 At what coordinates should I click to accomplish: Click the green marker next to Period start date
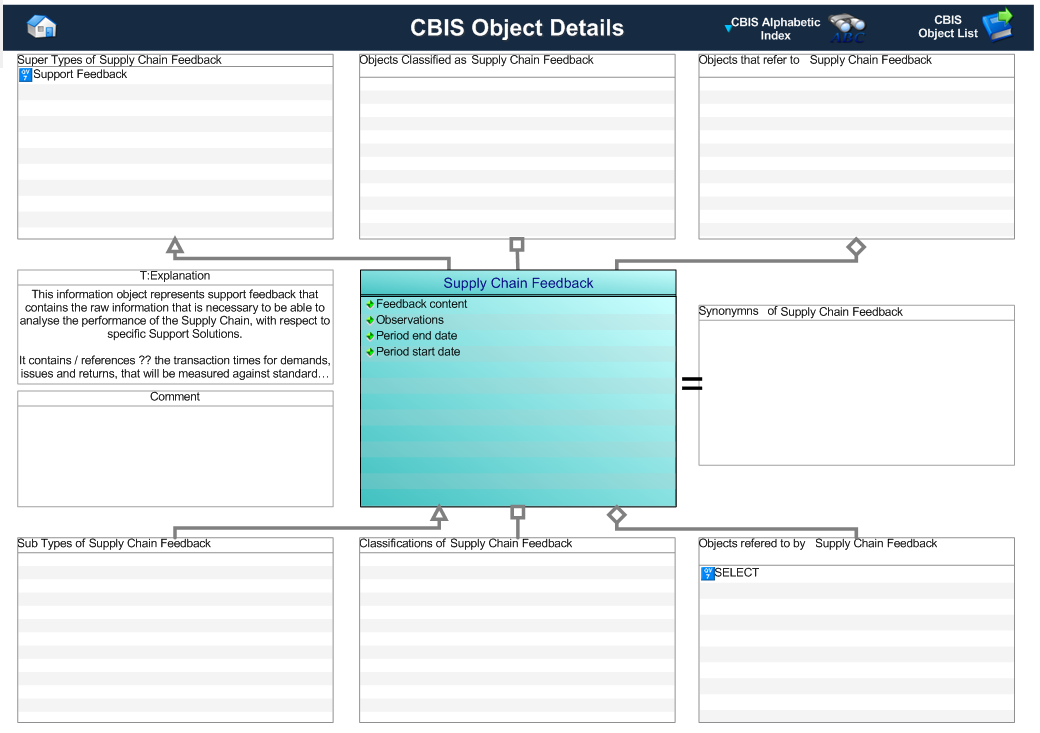pyautogui.click(x=370, y=352)
